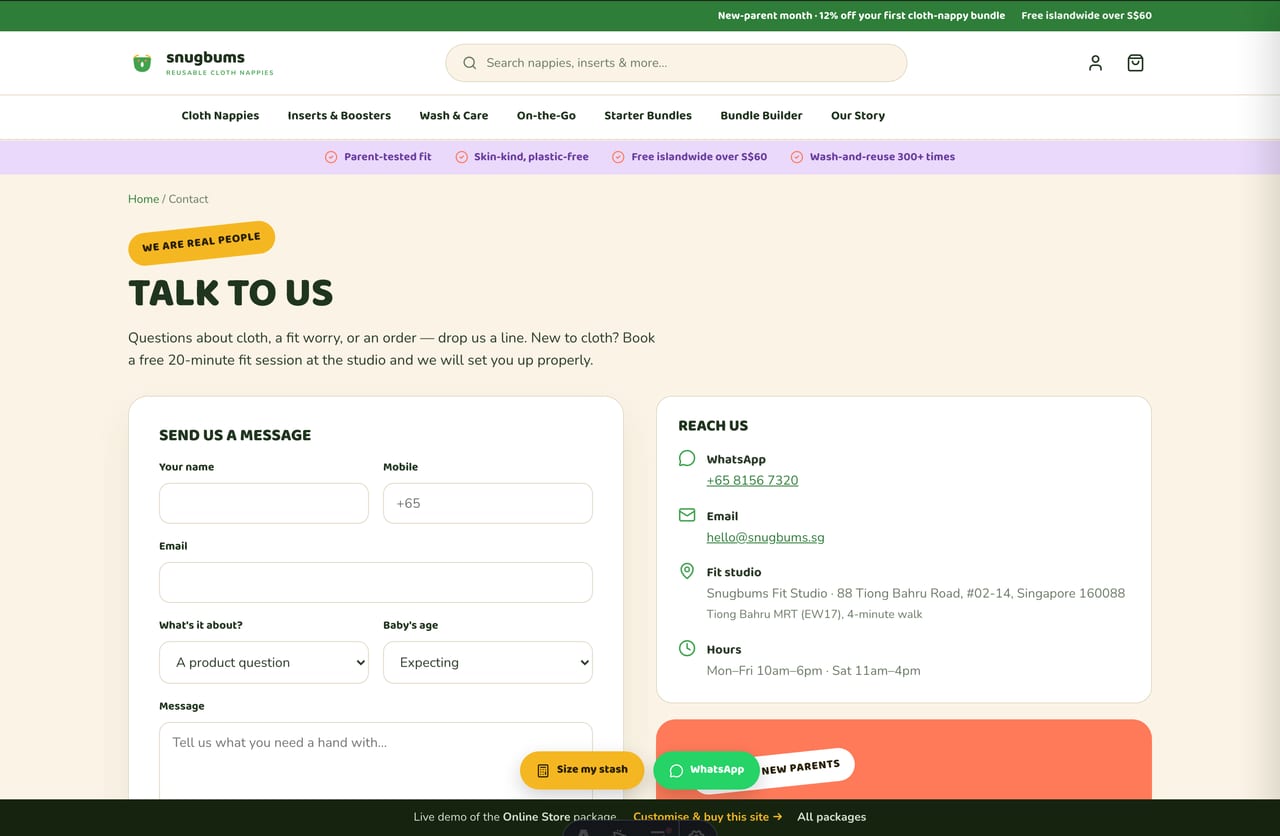Viewport: 1280px width, 836px height.
Task: Click Customise & buy this site link
Action: click(707, 817)
